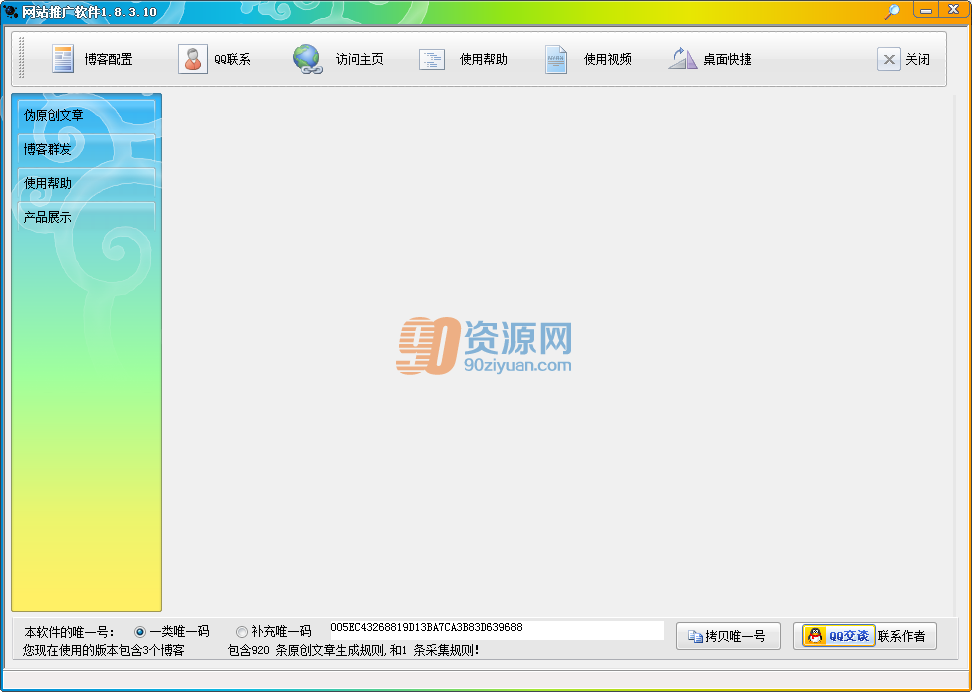The height and width of the screenshot is (692, 972).
Task: Click the 关闭 toolbar label
Action: (917, 60)
